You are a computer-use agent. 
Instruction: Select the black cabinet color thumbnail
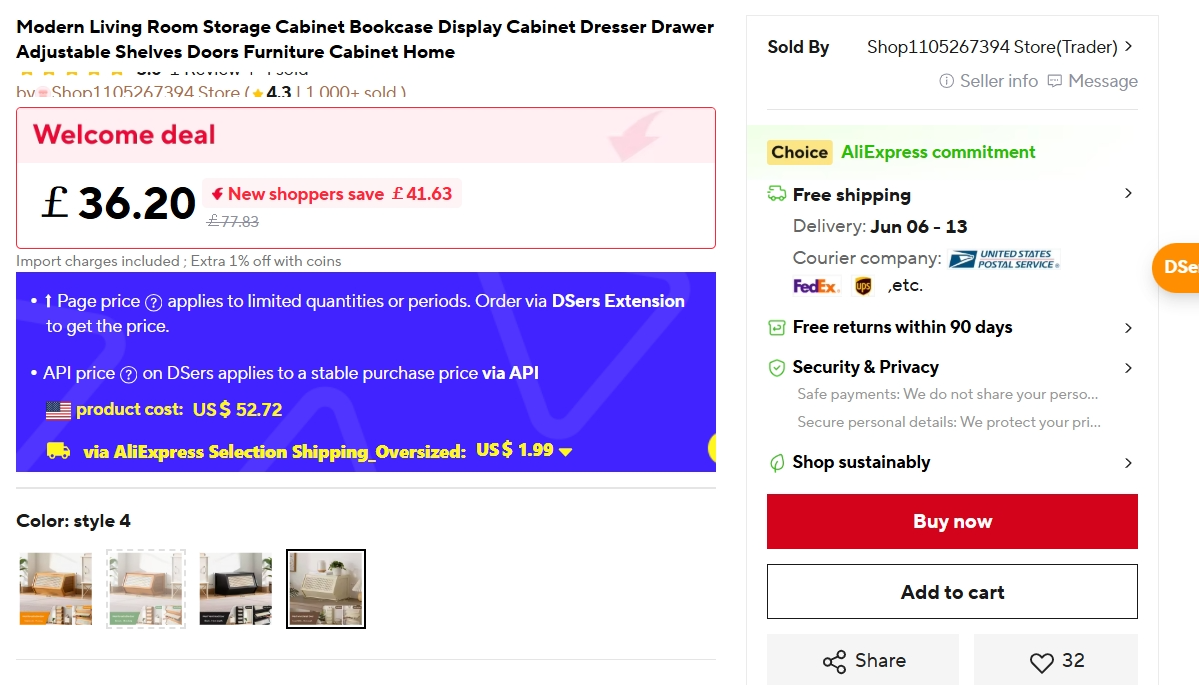pos(236,589)
